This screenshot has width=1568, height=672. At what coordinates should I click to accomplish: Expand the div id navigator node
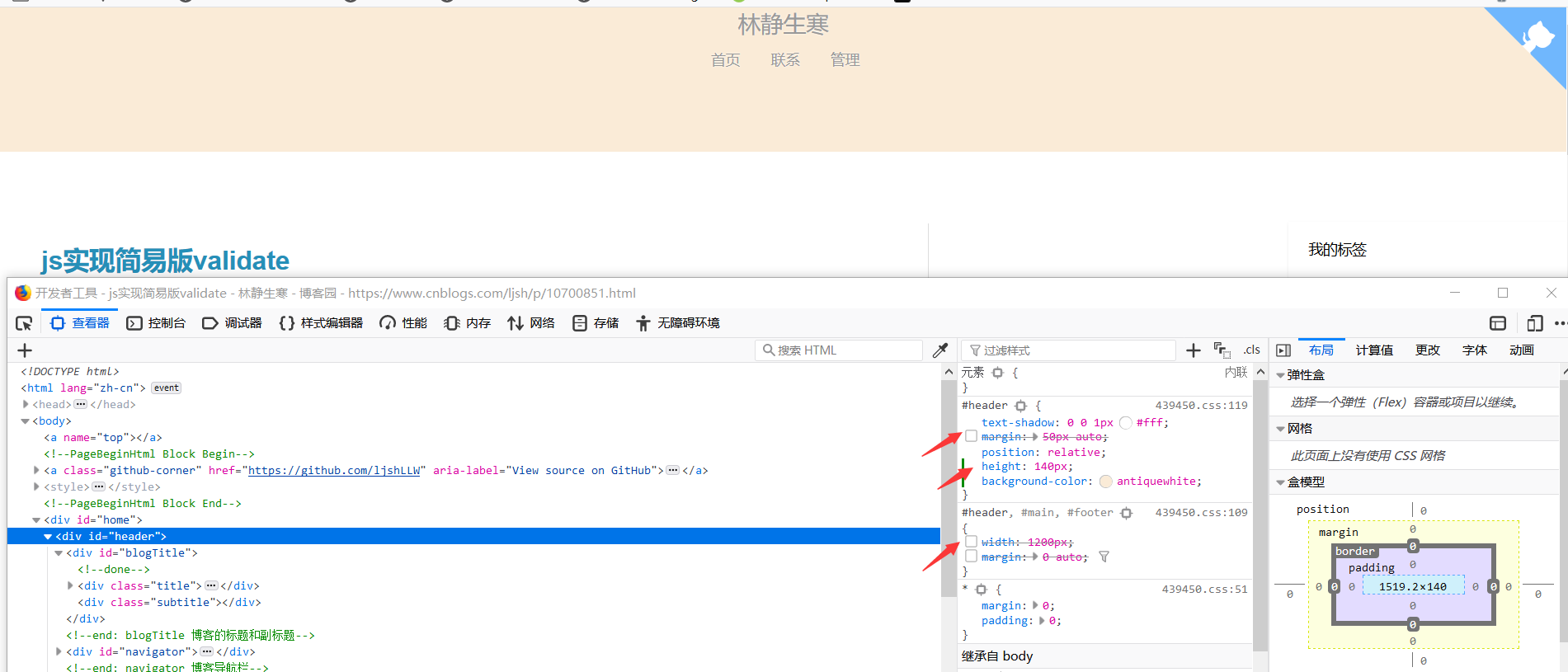59,652
